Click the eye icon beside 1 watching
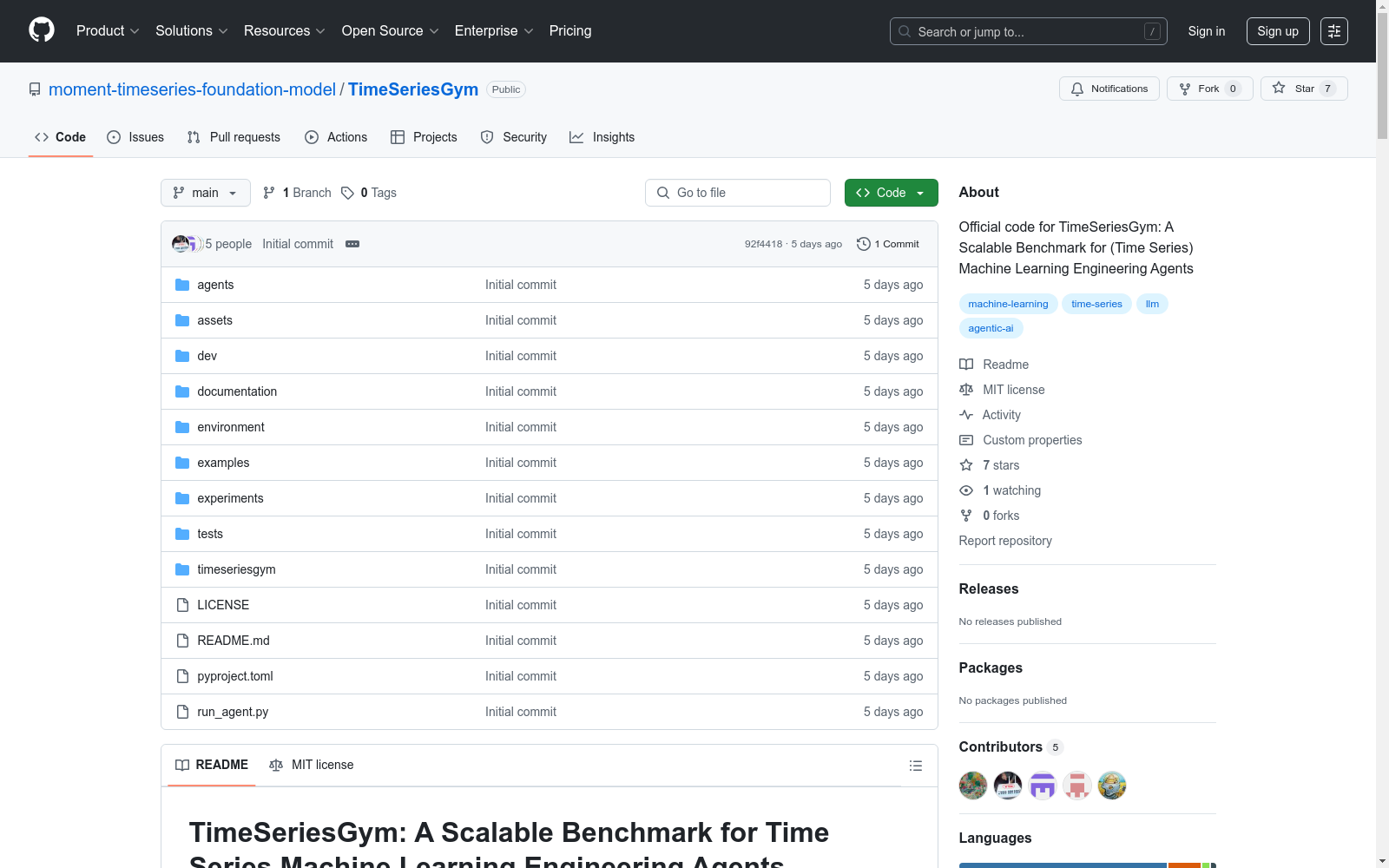Image resolution: width=1389 pixels, height=868 pixels. [966, 490]
